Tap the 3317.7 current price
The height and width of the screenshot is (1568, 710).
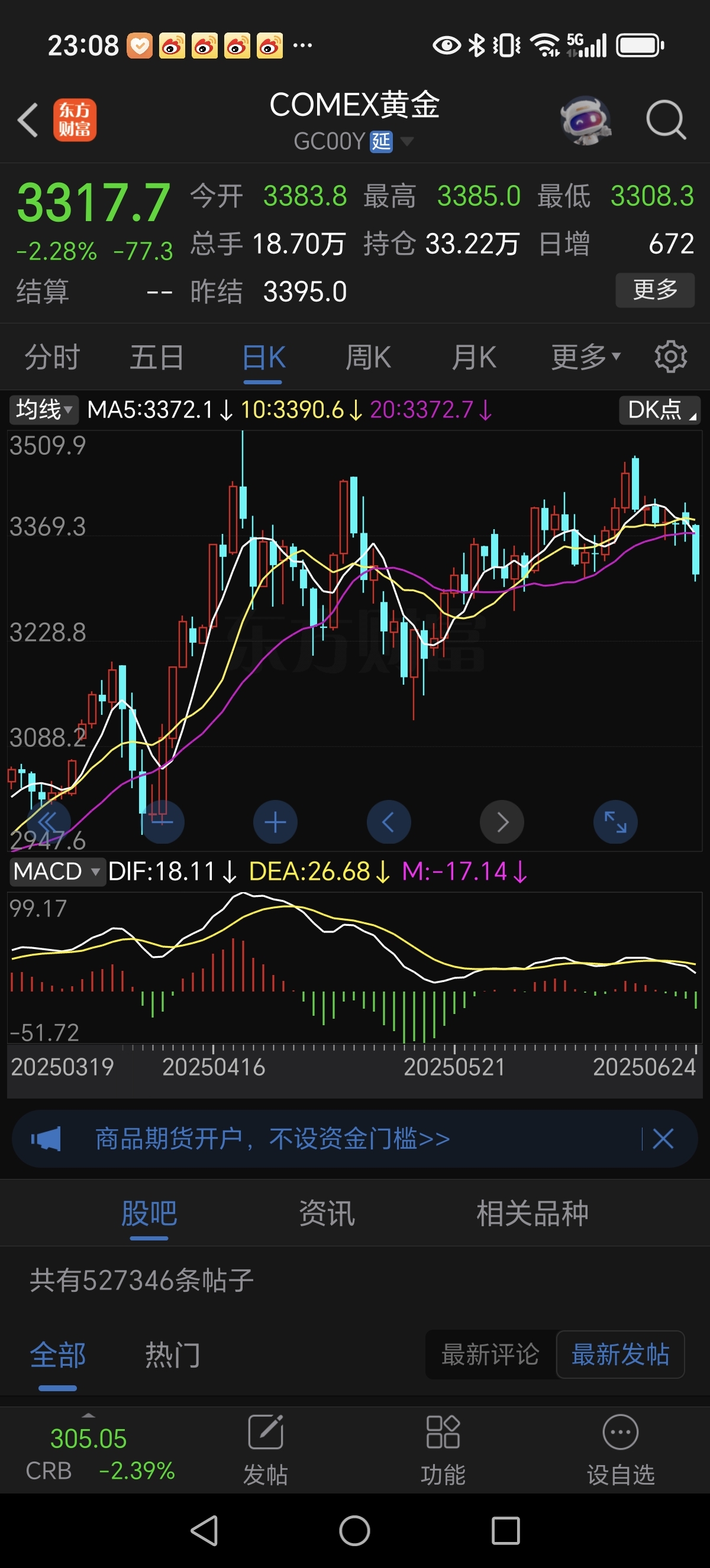(93, 203)
